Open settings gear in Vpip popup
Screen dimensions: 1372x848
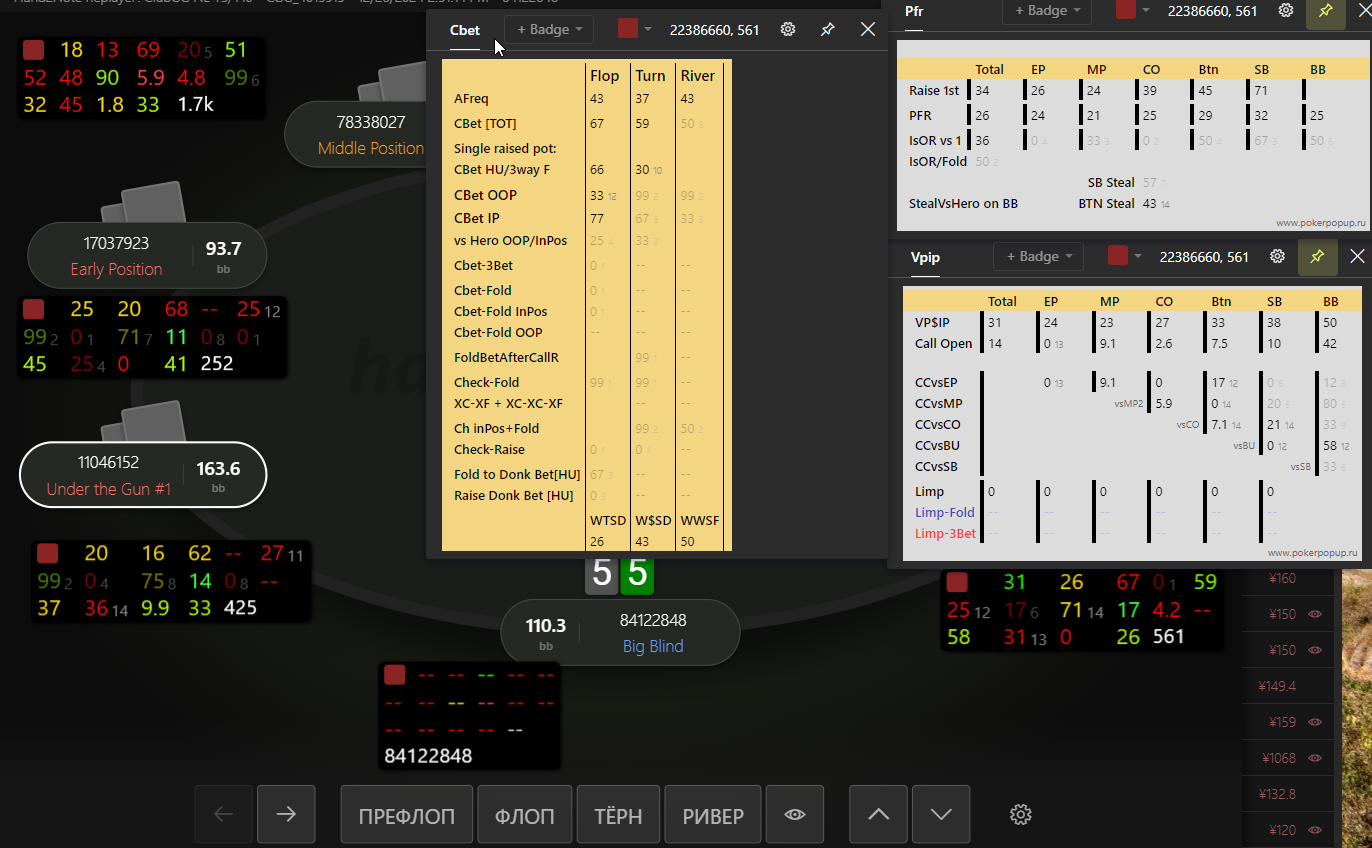click(1277, 256)
